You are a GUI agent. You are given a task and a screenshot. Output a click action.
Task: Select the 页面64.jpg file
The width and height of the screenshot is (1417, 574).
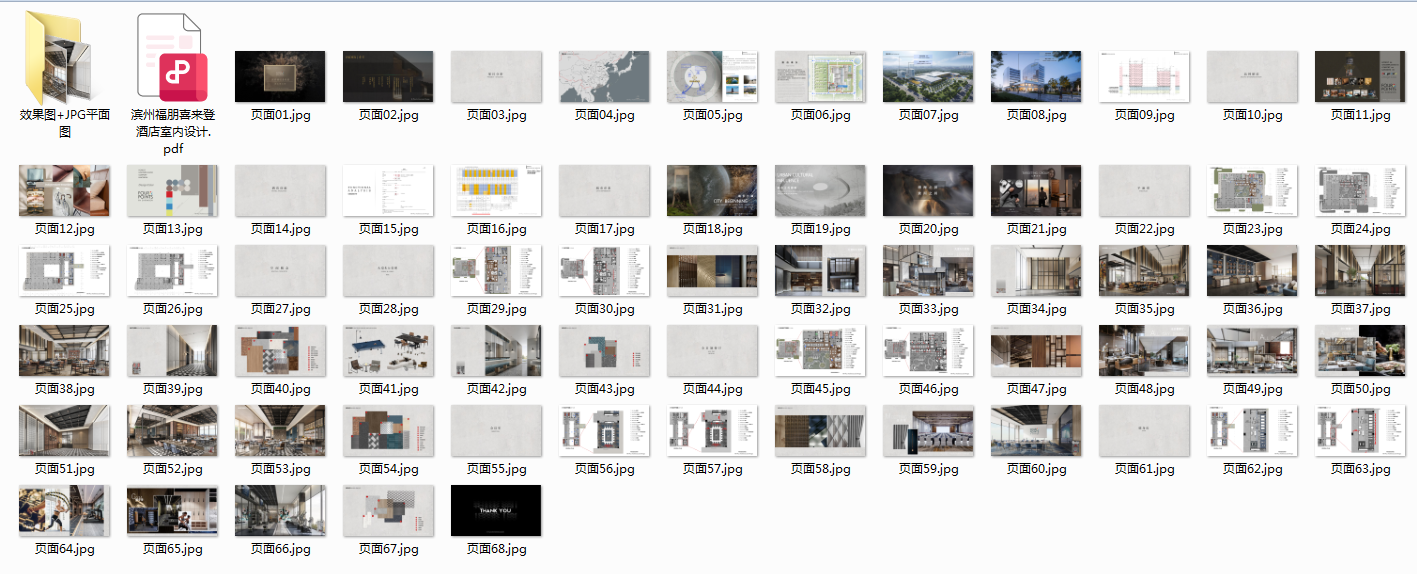(x=64, y=511)
